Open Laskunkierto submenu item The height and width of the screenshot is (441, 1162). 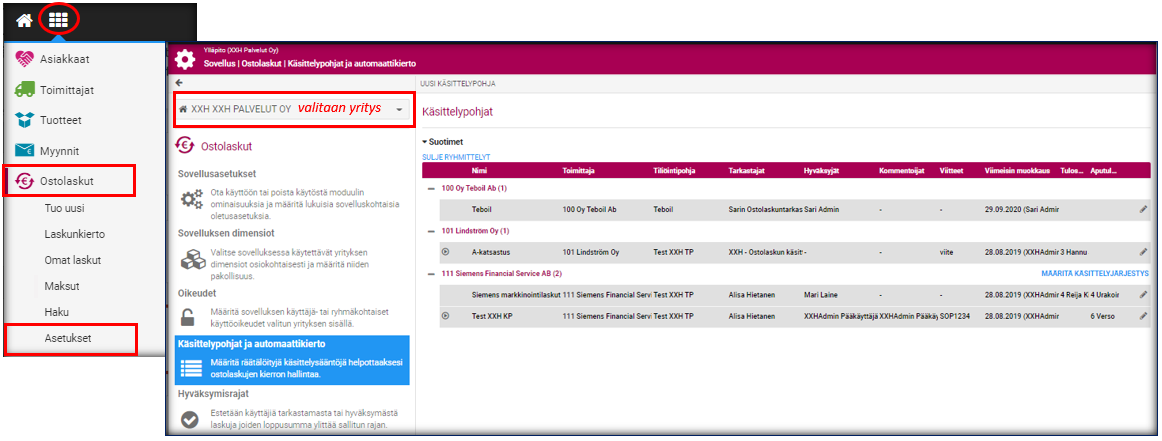75,234
